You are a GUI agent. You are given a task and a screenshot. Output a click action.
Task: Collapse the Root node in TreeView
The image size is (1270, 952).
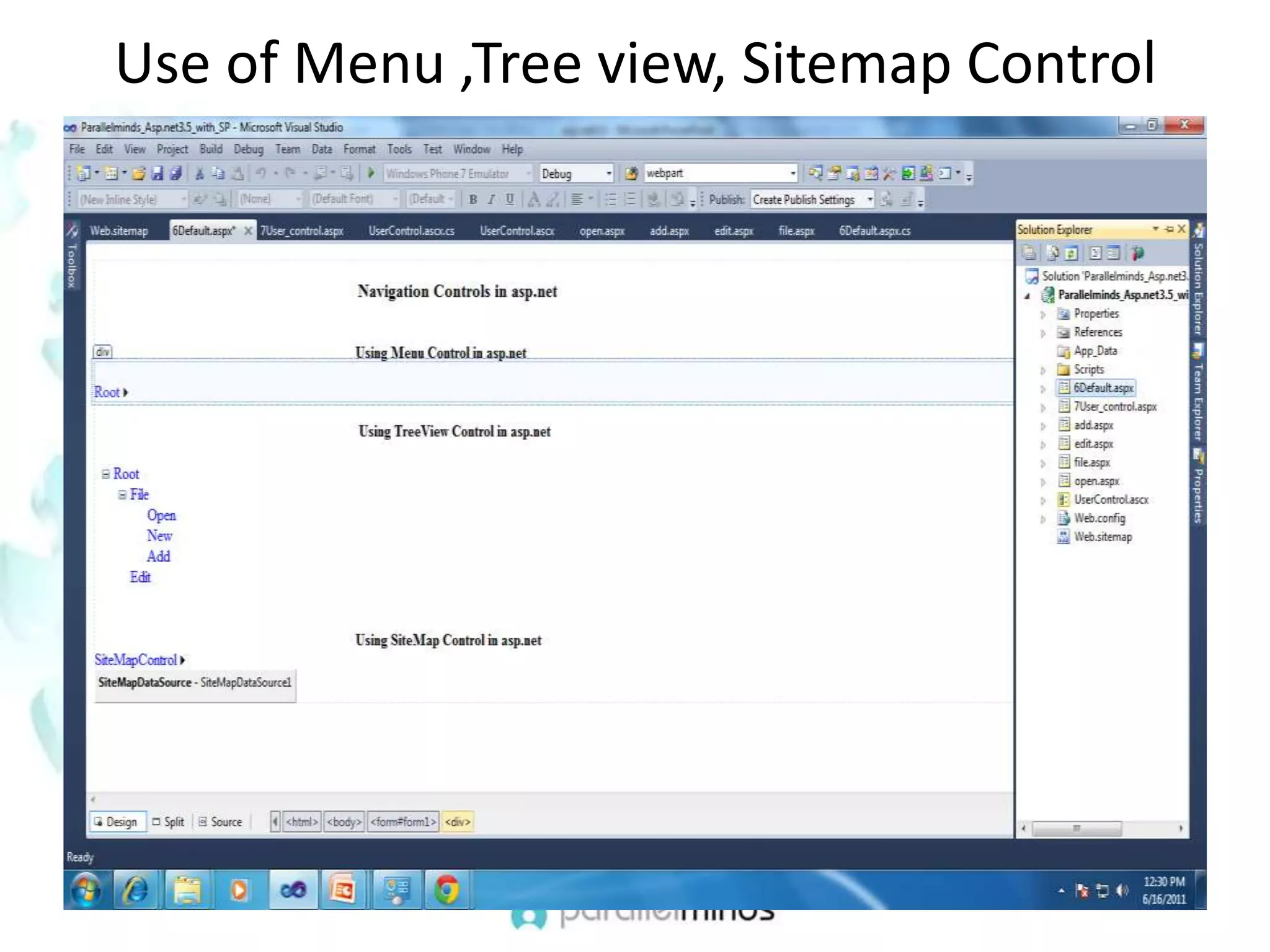pyautogui.click(x=106, y=474)
